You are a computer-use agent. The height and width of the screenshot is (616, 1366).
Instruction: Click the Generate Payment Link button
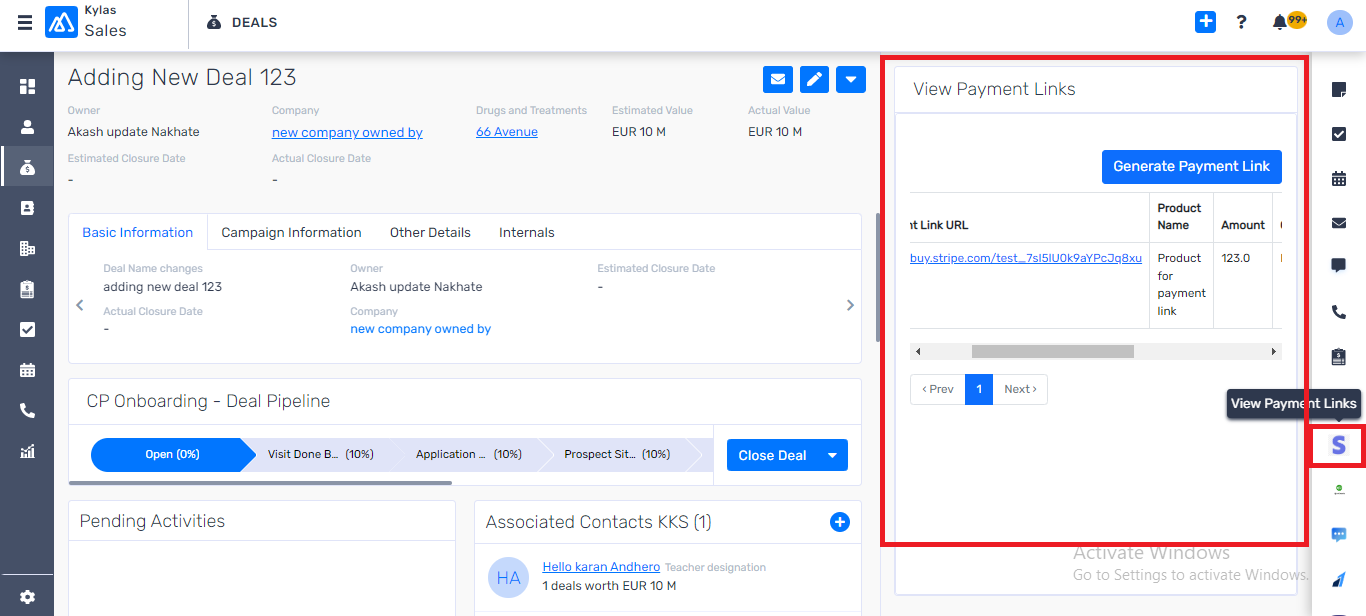point(1191,167)
